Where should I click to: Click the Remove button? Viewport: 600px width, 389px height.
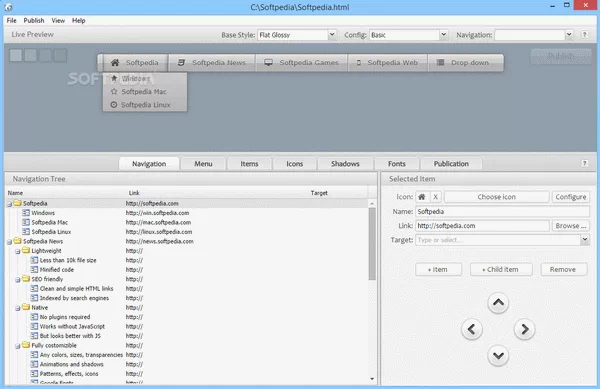[563, 269]
